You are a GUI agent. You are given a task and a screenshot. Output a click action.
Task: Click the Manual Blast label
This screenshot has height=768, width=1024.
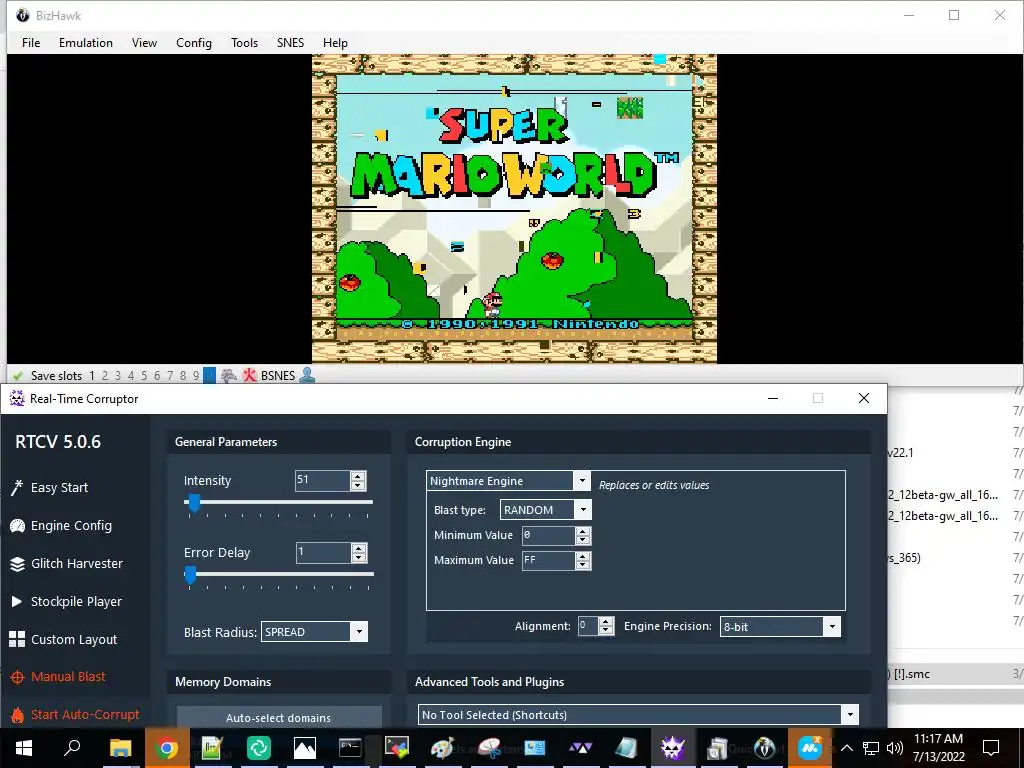coord(68,677)
